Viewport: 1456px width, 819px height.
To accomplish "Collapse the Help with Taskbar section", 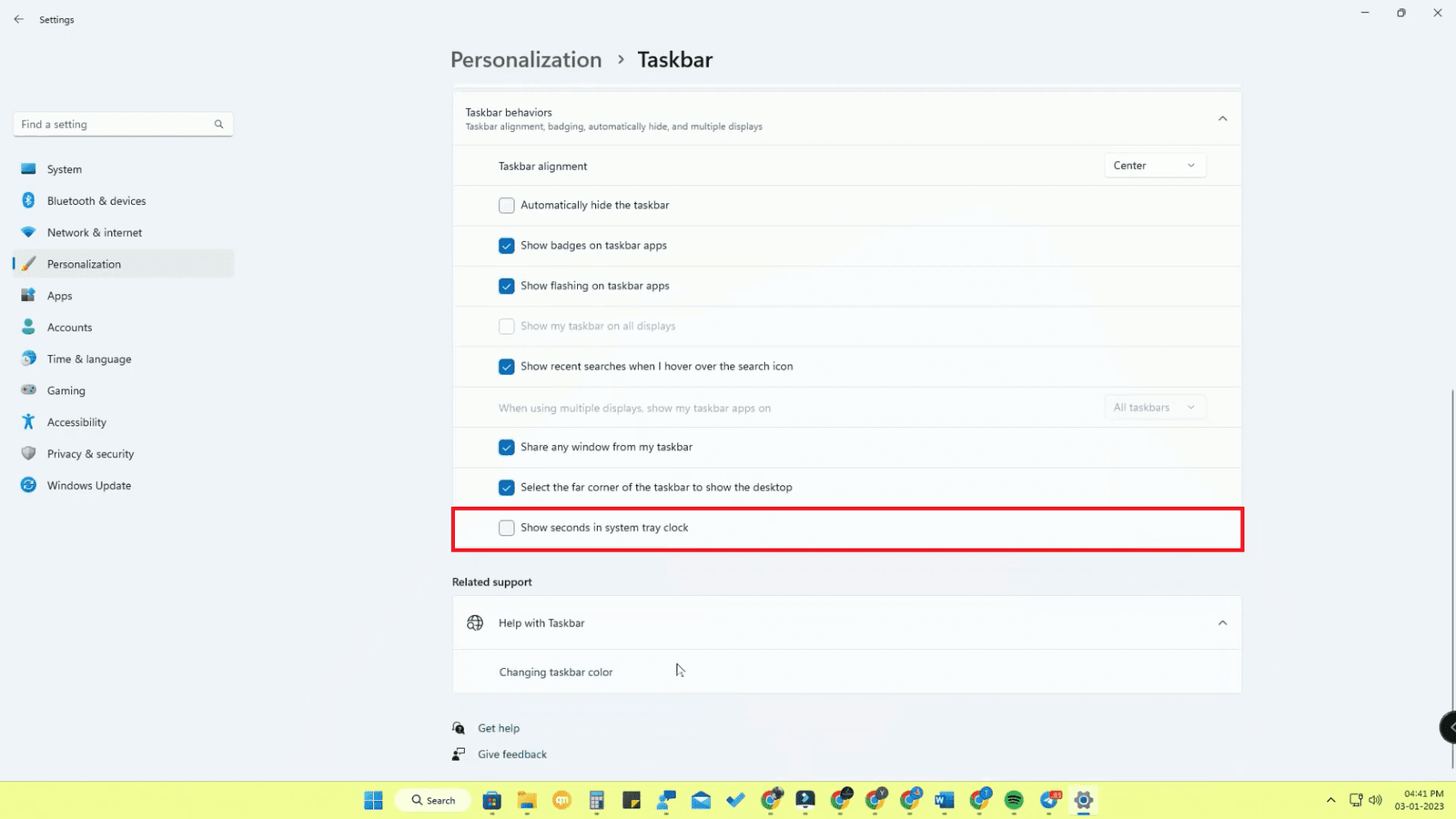I will pos(1222,623).
